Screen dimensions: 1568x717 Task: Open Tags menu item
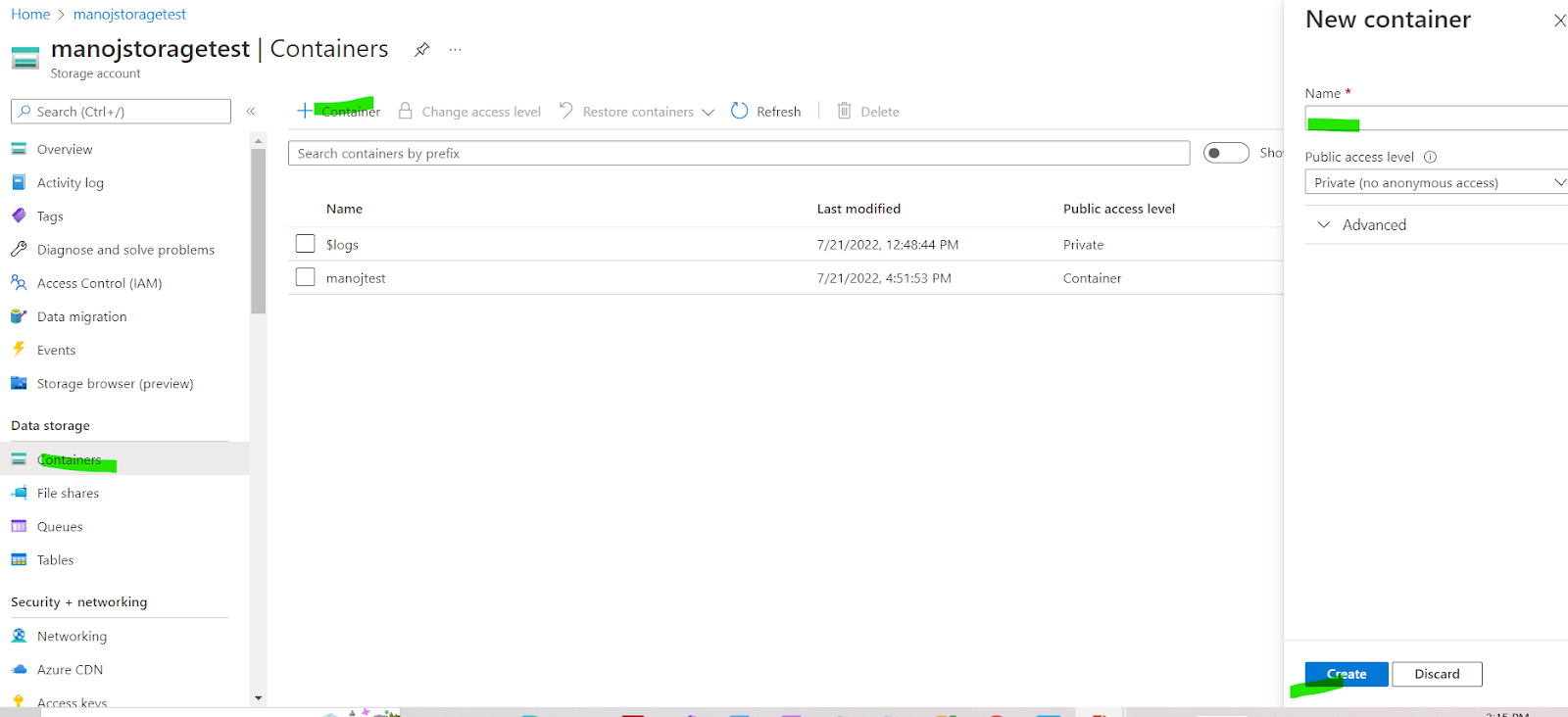(50, 216)
